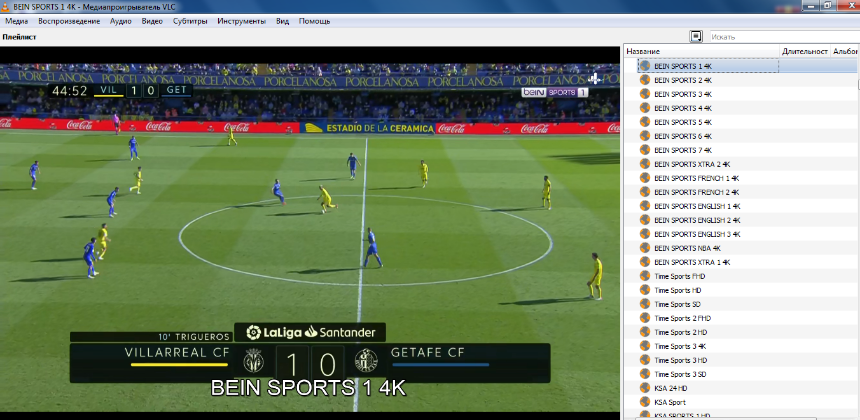The width and height of the screenshot is (860, 420).
Task: Click the stream icon beside Time Sports 3 4K
Action: click(645, 346)
